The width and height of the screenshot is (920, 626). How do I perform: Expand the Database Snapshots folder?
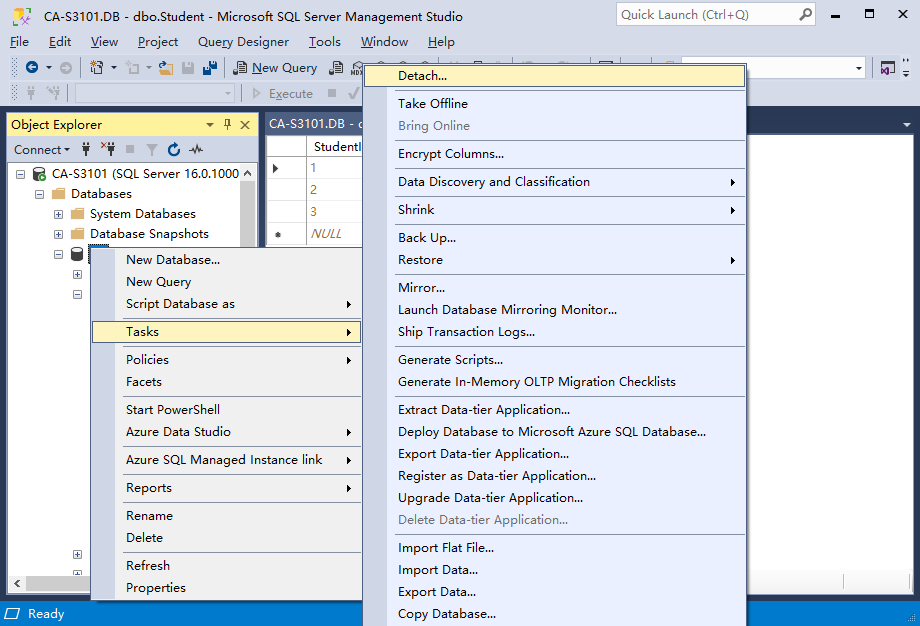pos(58,234)
